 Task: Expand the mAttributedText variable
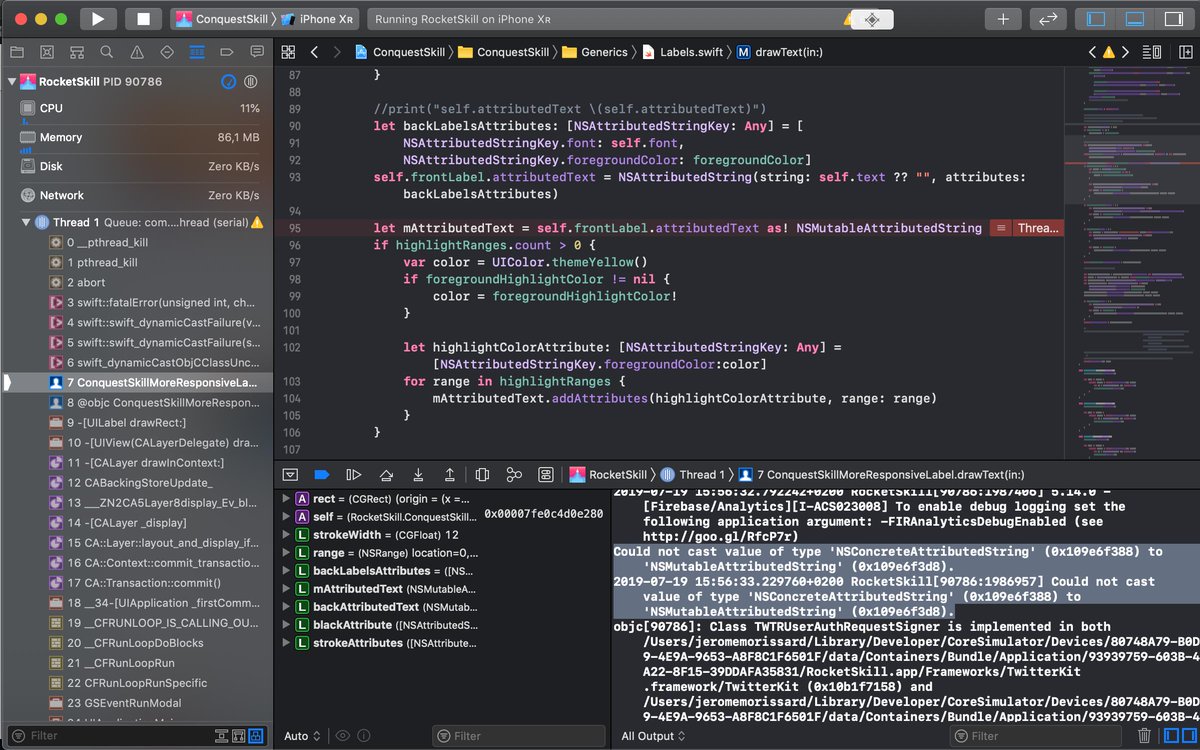click(x=286, y=588)
